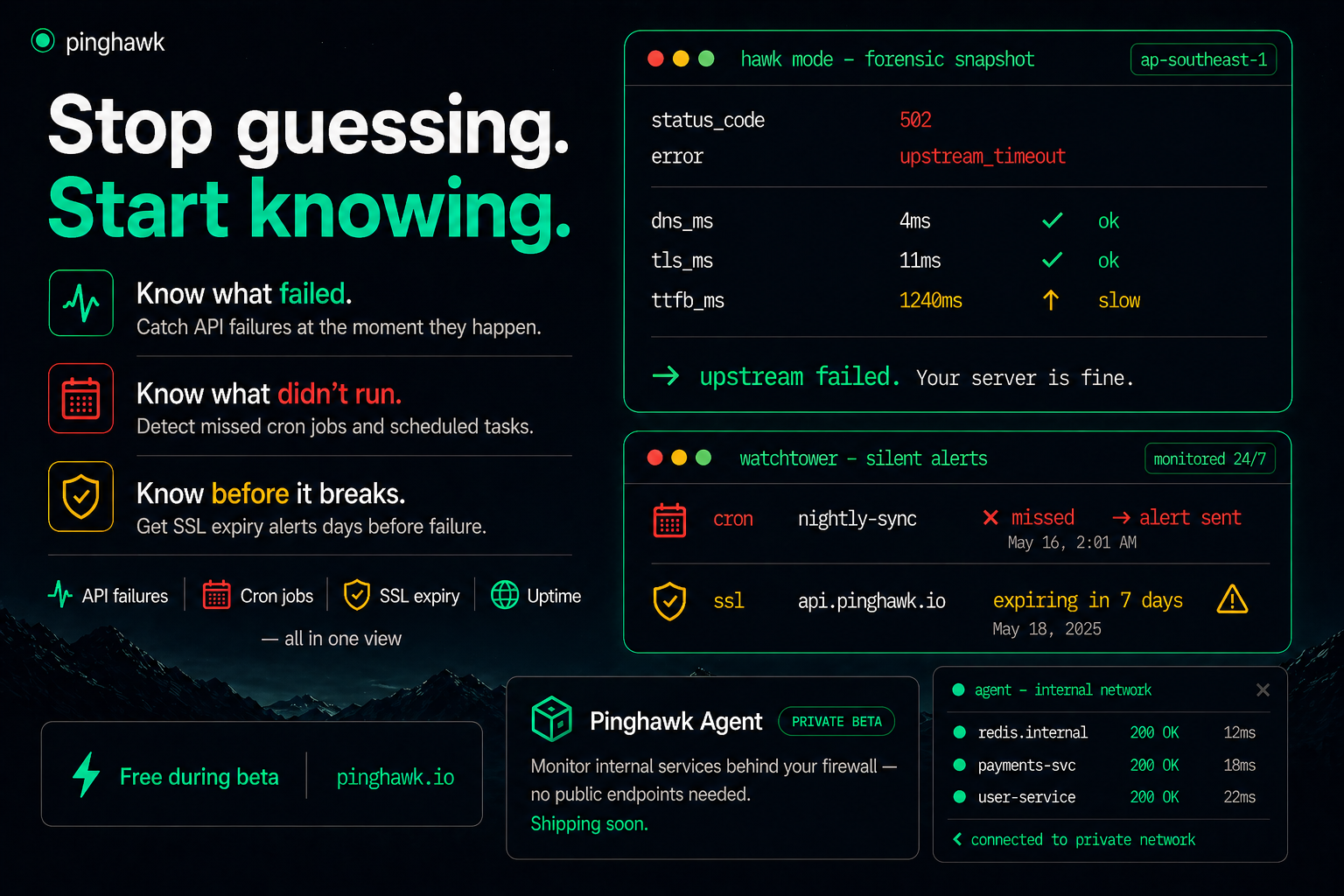The width and height of the screenshot is (1344, 896).
Task: Click the watchtower – silent alerts title
Action: click(864, 458)
